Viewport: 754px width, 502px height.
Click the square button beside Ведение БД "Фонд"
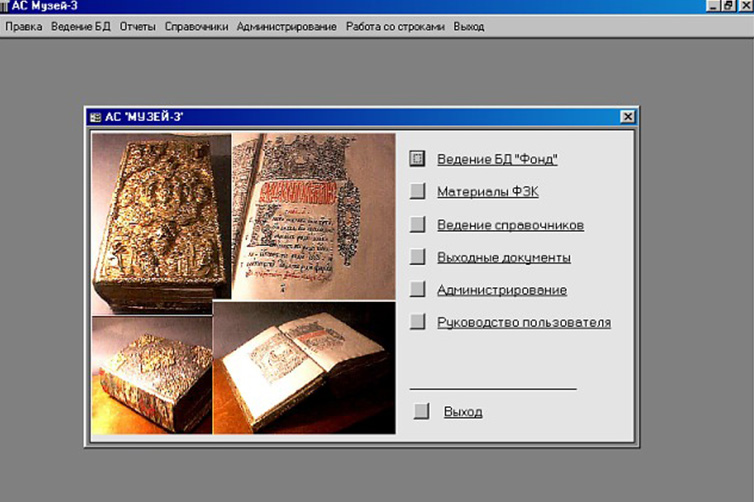coord(418,159)
